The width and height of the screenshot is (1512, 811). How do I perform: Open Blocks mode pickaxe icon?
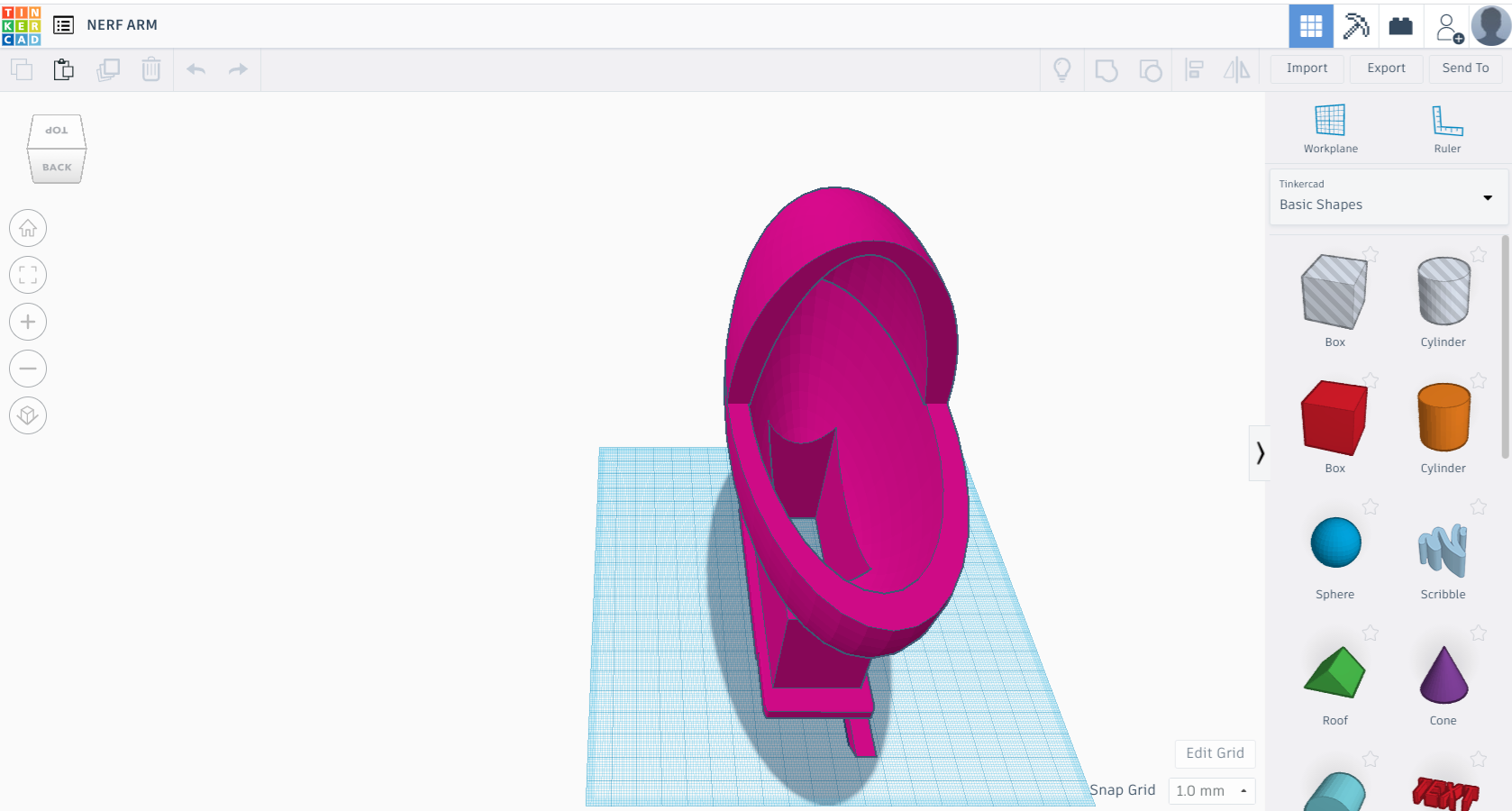pyautogui.click(x=1356, y=25)
